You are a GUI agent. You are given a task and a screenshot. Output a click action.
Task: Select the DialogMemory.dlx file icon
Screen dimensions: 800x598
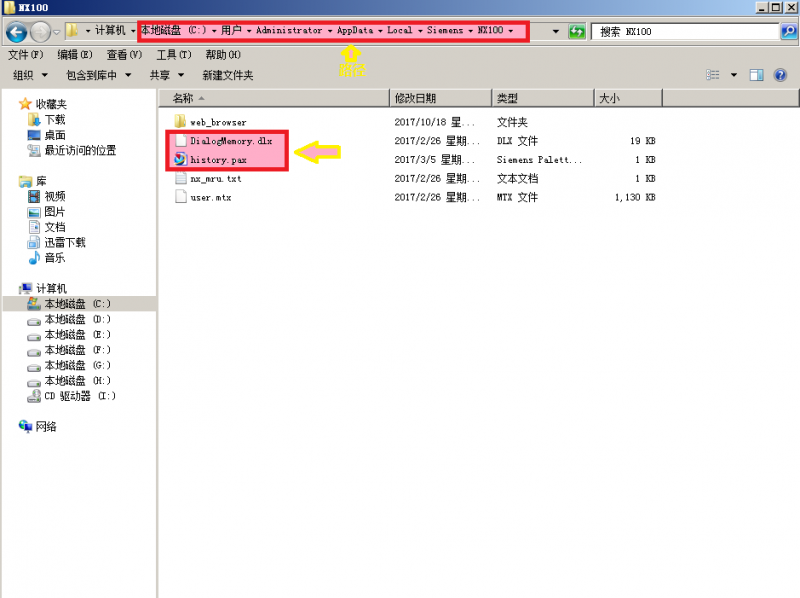tap(181, 140)
